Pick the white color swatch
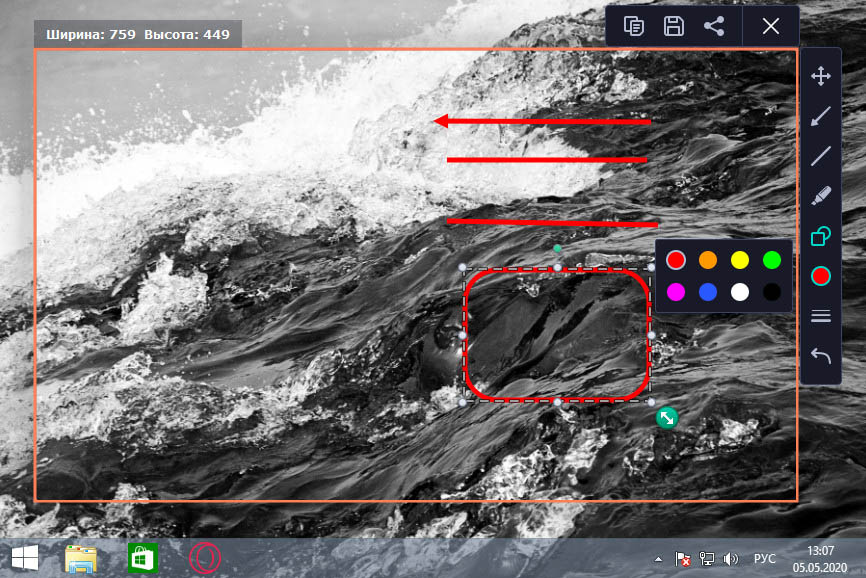The height and width of the screenshot is (578, 866). coord(740,292)
